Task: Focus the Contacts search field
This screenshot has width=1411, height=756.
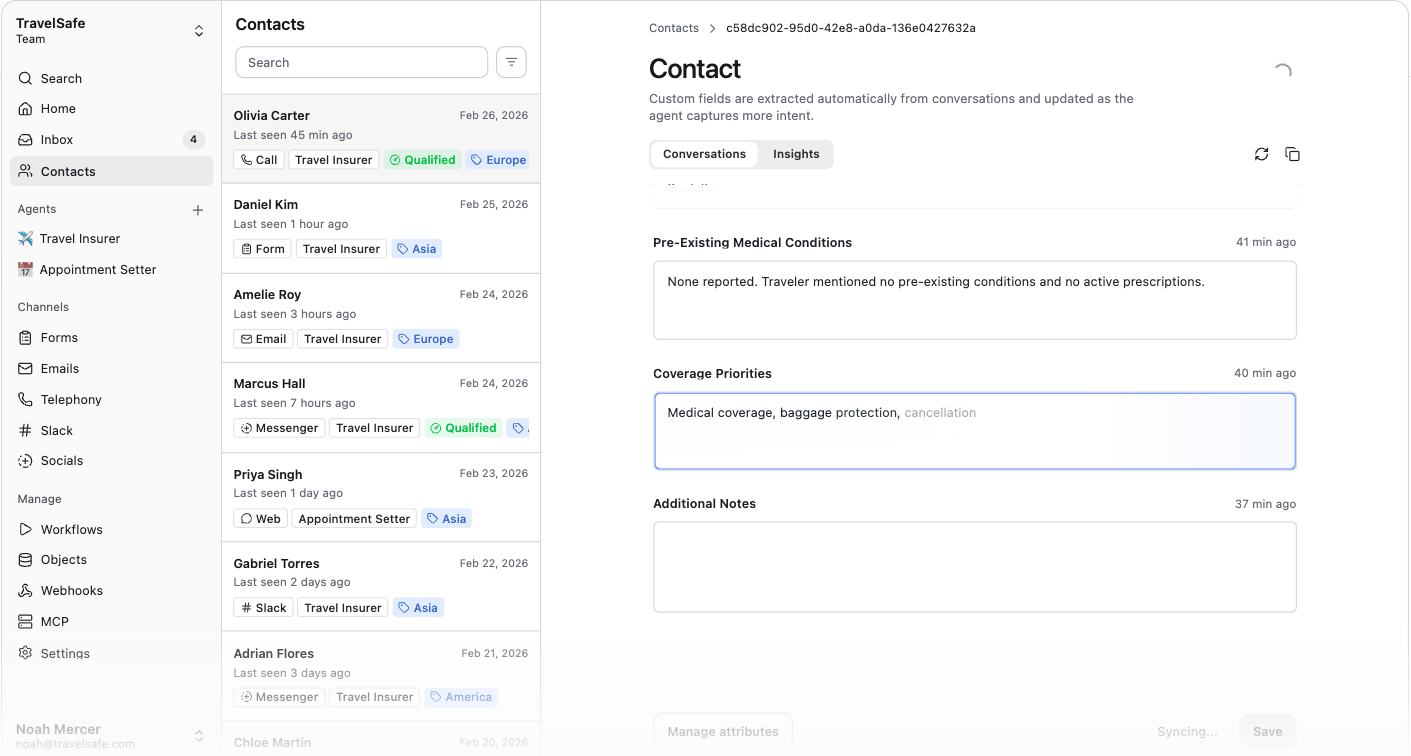Action: pyautogui.click(x=362, y=62)
